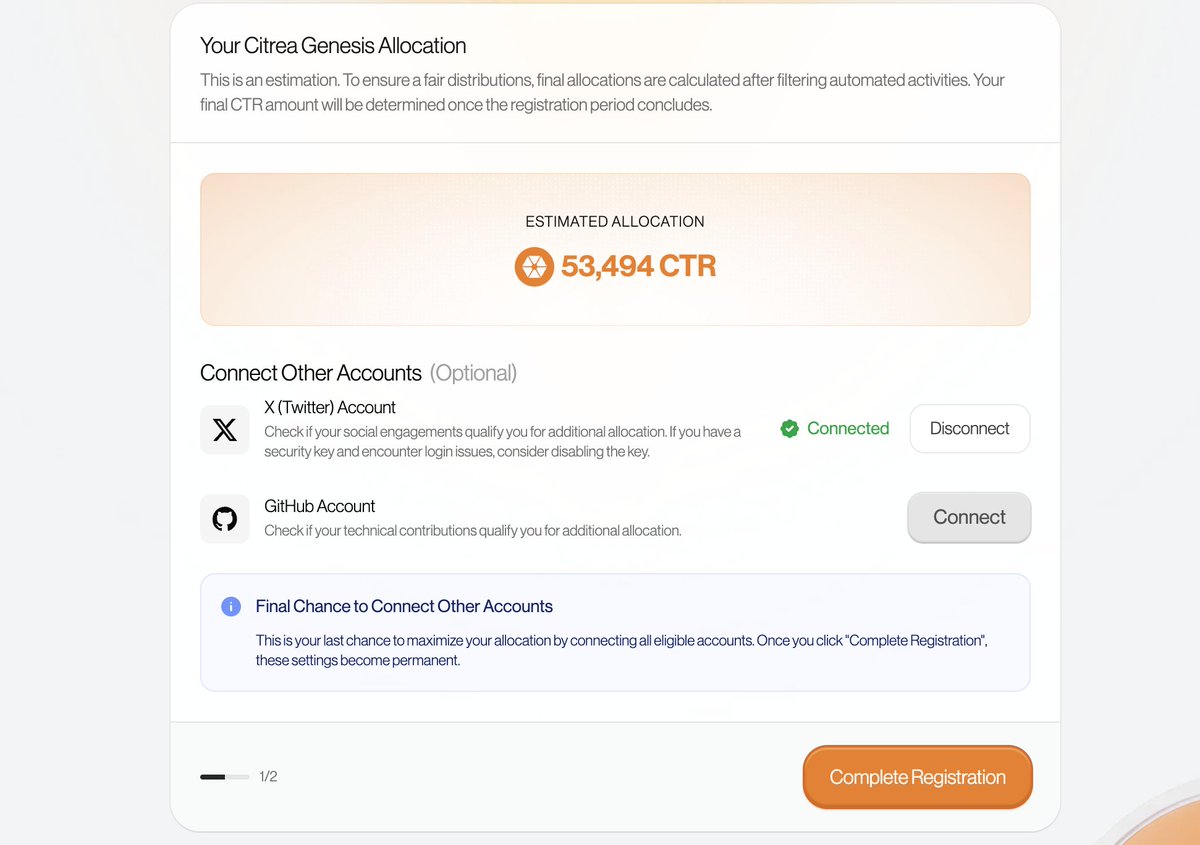Click the GitHub Account title

(x=320, y=506)
